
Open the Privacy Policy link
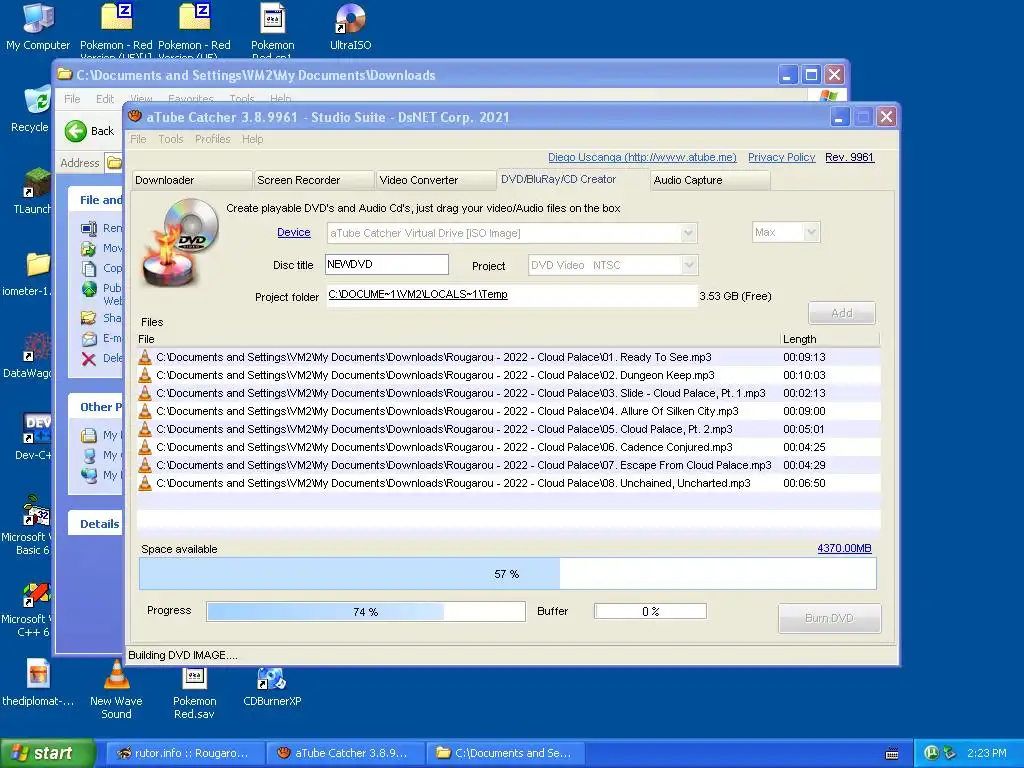point(781,157)
